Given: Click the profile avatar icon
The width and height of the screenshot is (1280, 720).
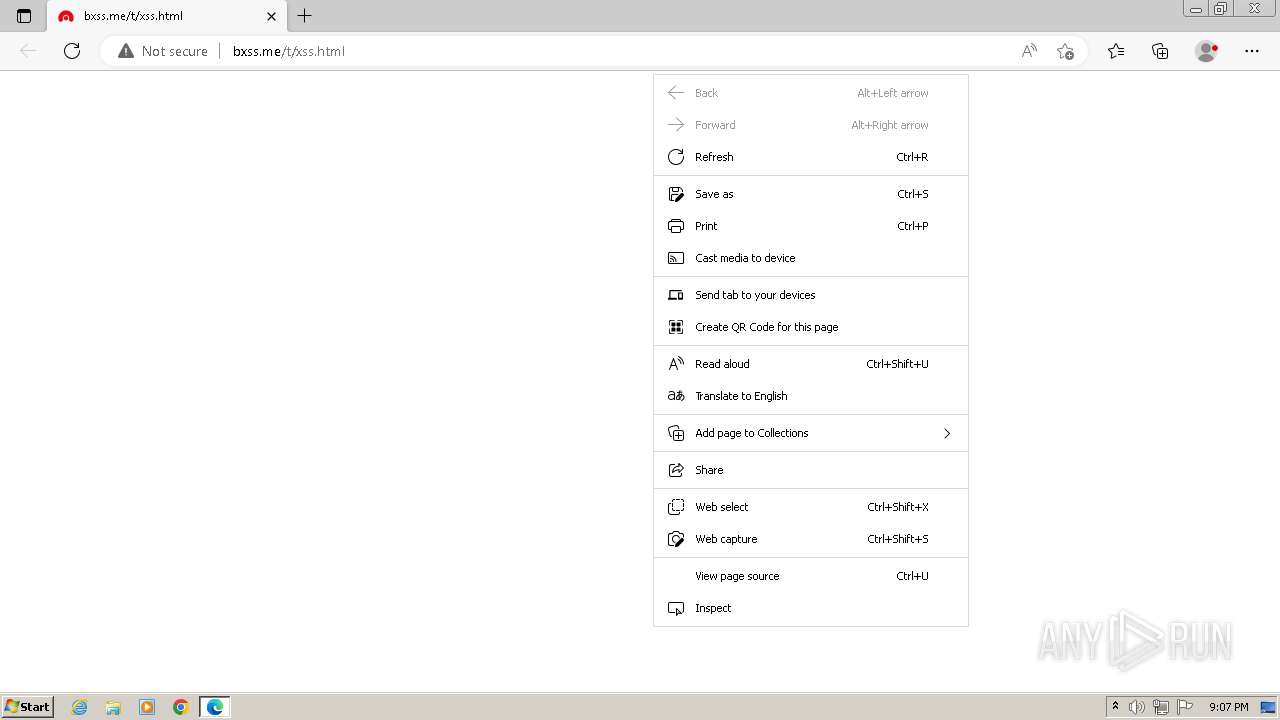Looking at the screenshot, I should pos(1206,51).
